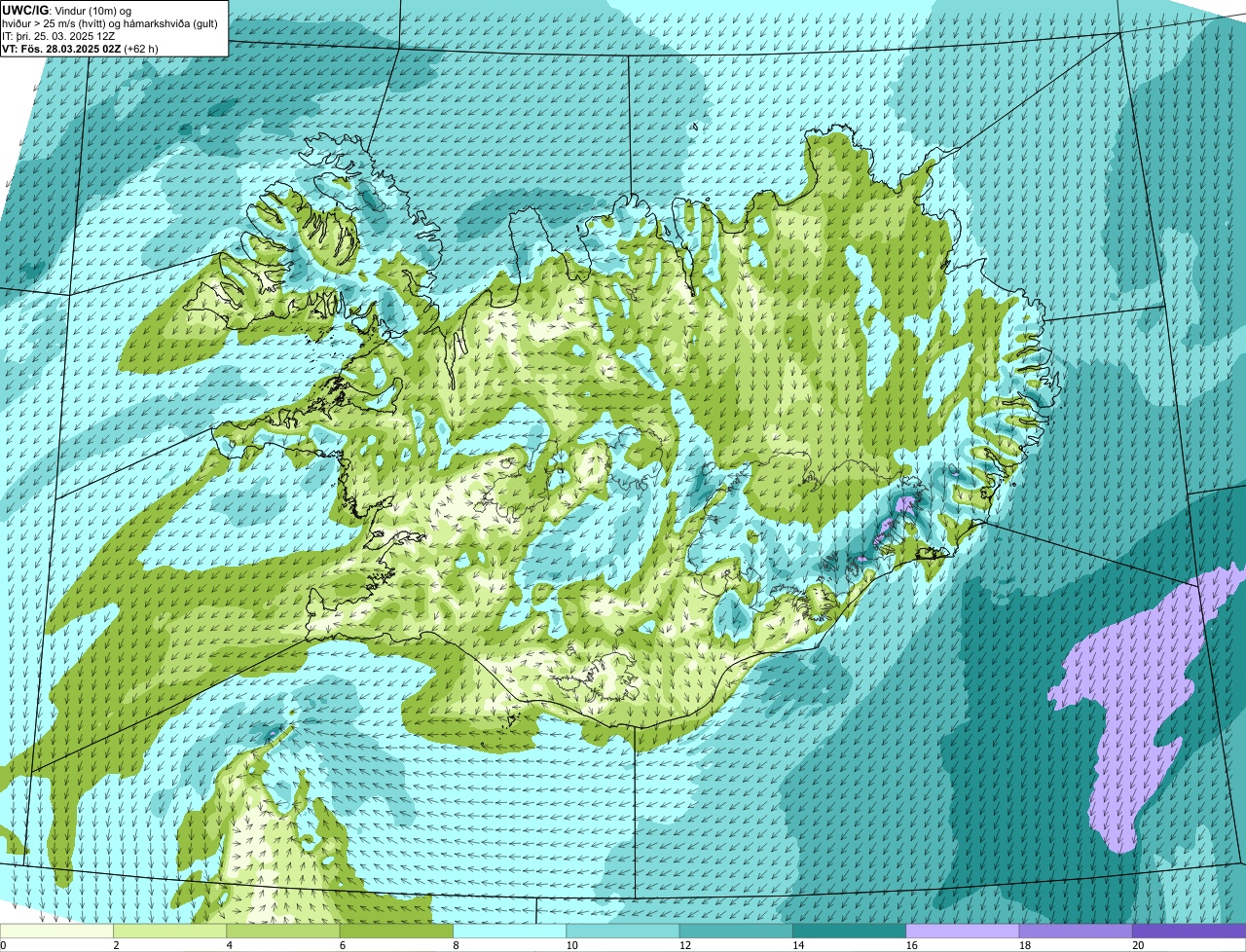
Task: Click the scale label '20'
Action: pos(1136,945)
